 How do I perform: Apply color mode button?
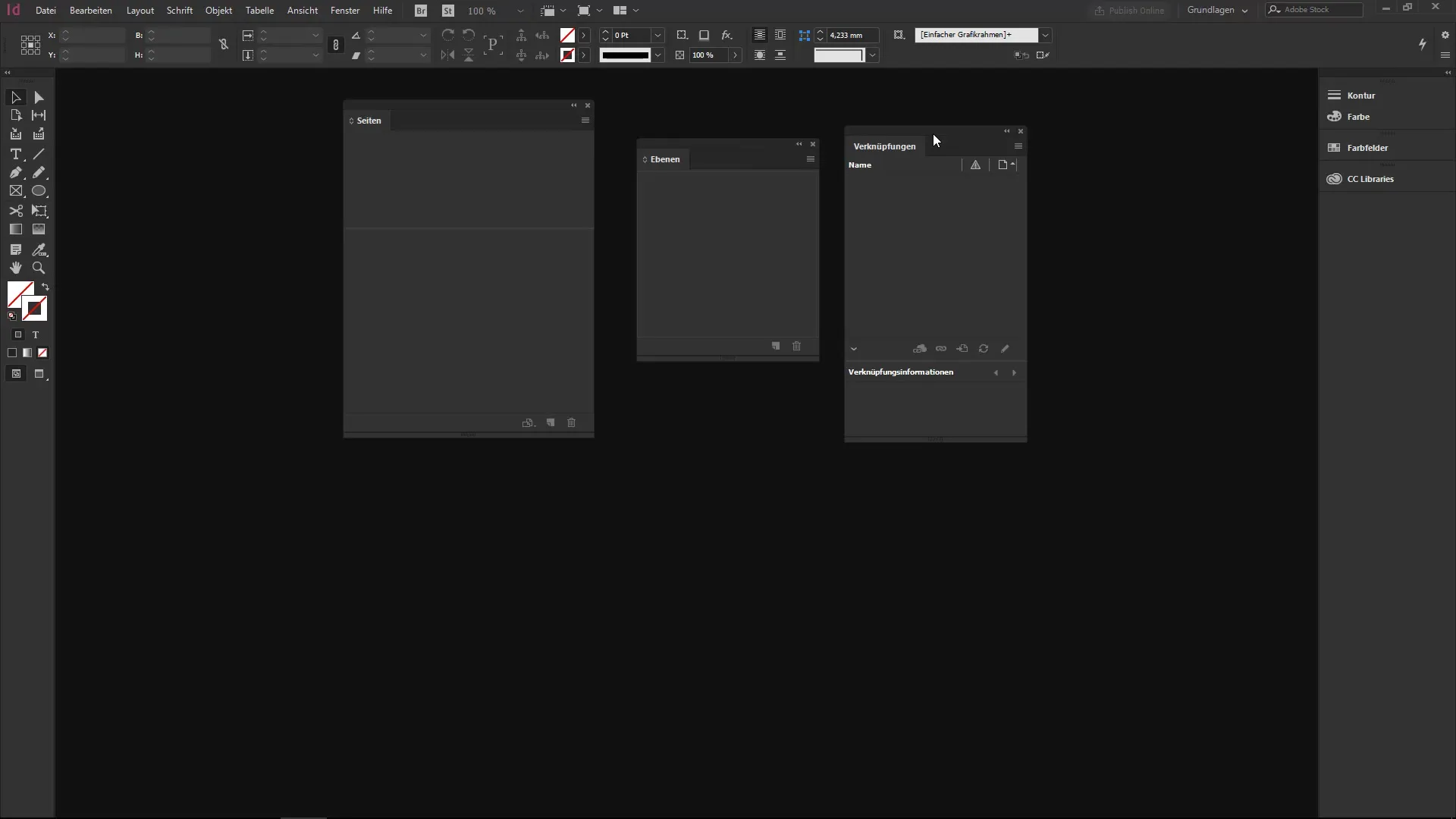pos(12,353)
